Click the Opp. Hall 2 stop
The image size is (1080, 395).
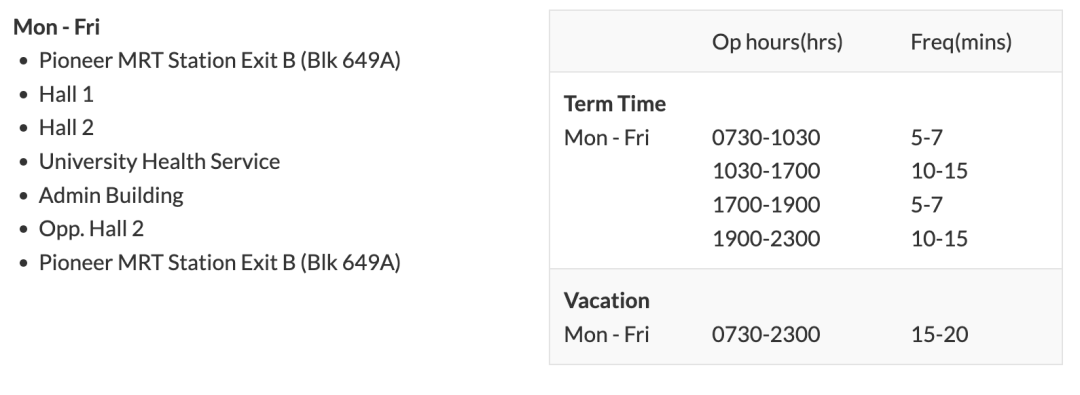(91, 229)
